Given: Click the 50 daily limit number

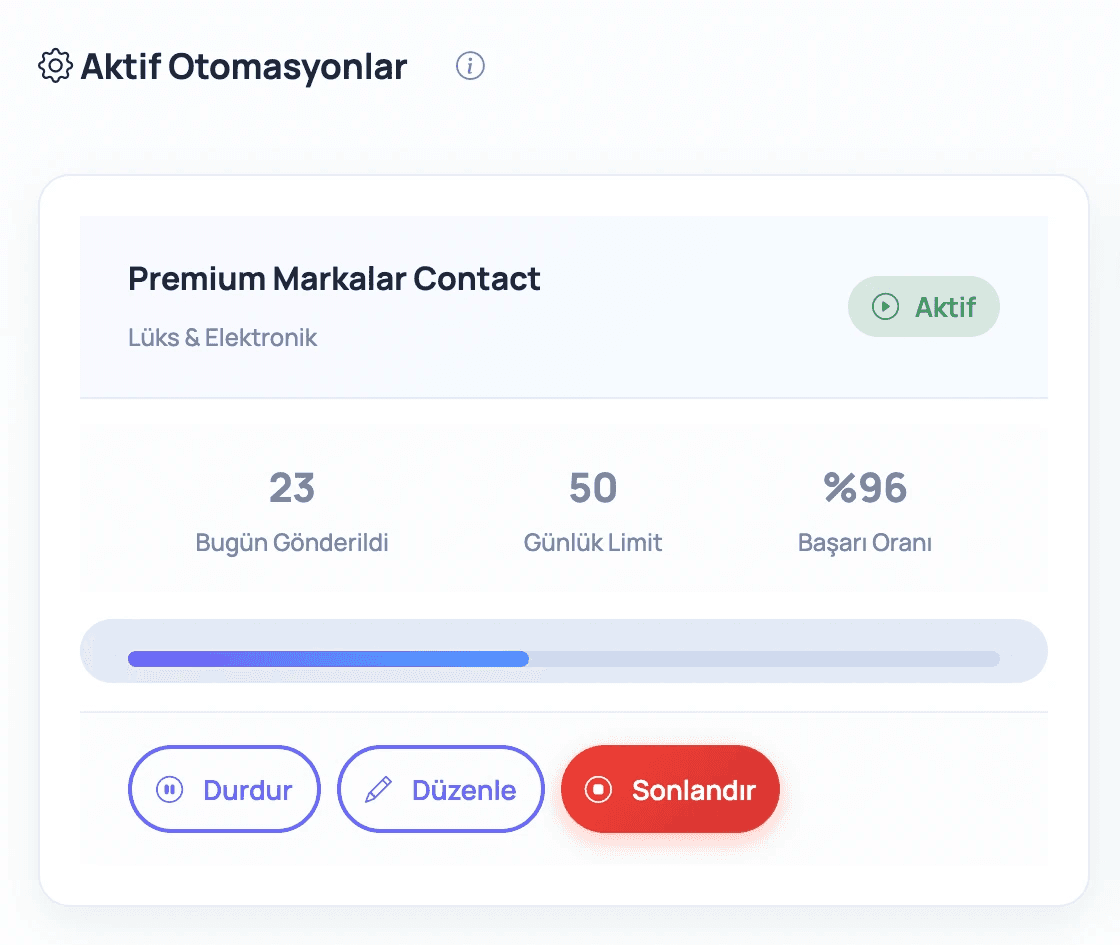Looking at the screenshot, I should [x=593, y=488].
